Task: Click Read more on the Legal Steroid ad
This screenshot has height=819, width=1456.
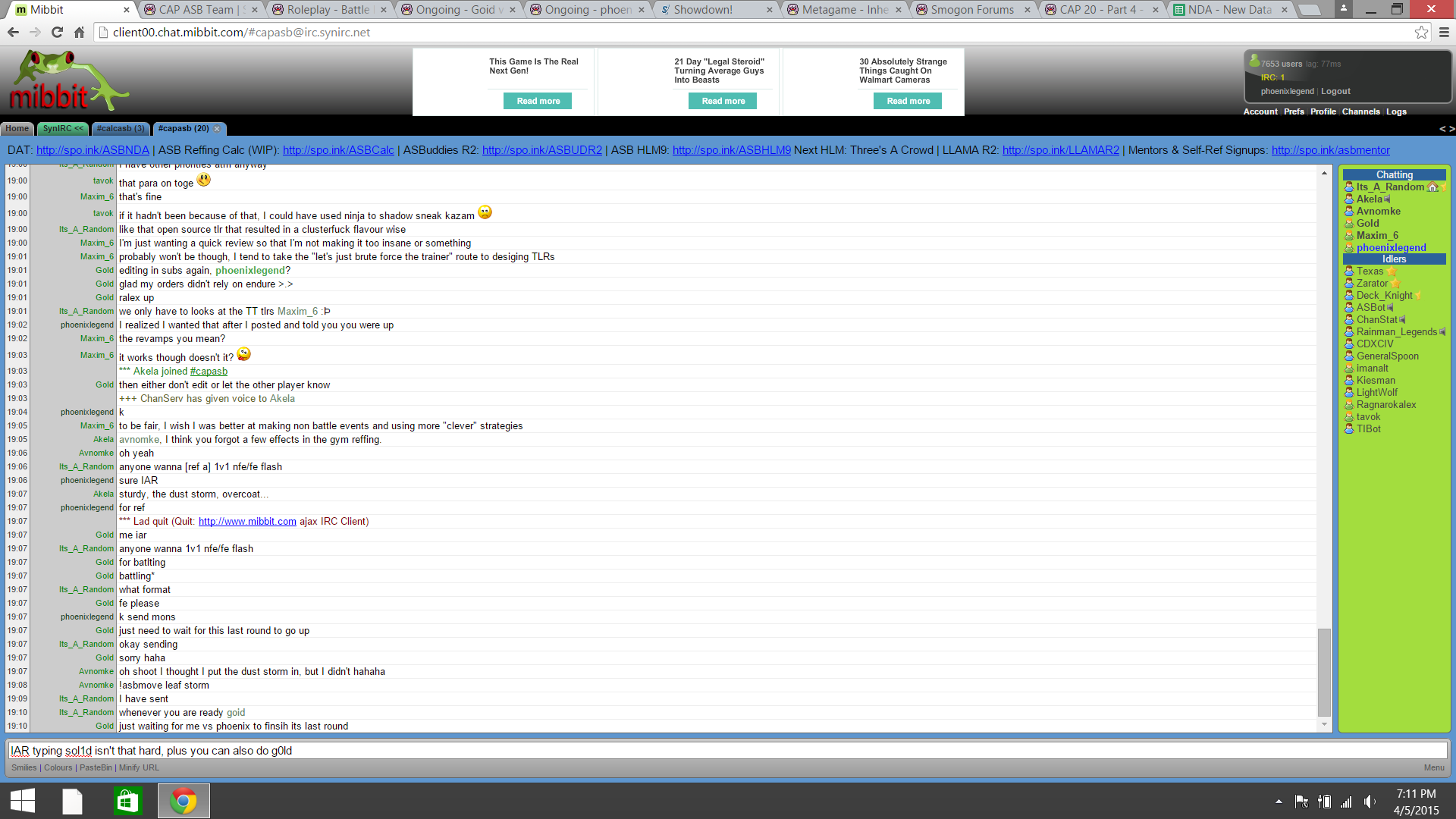Action: tap(723, 101)
